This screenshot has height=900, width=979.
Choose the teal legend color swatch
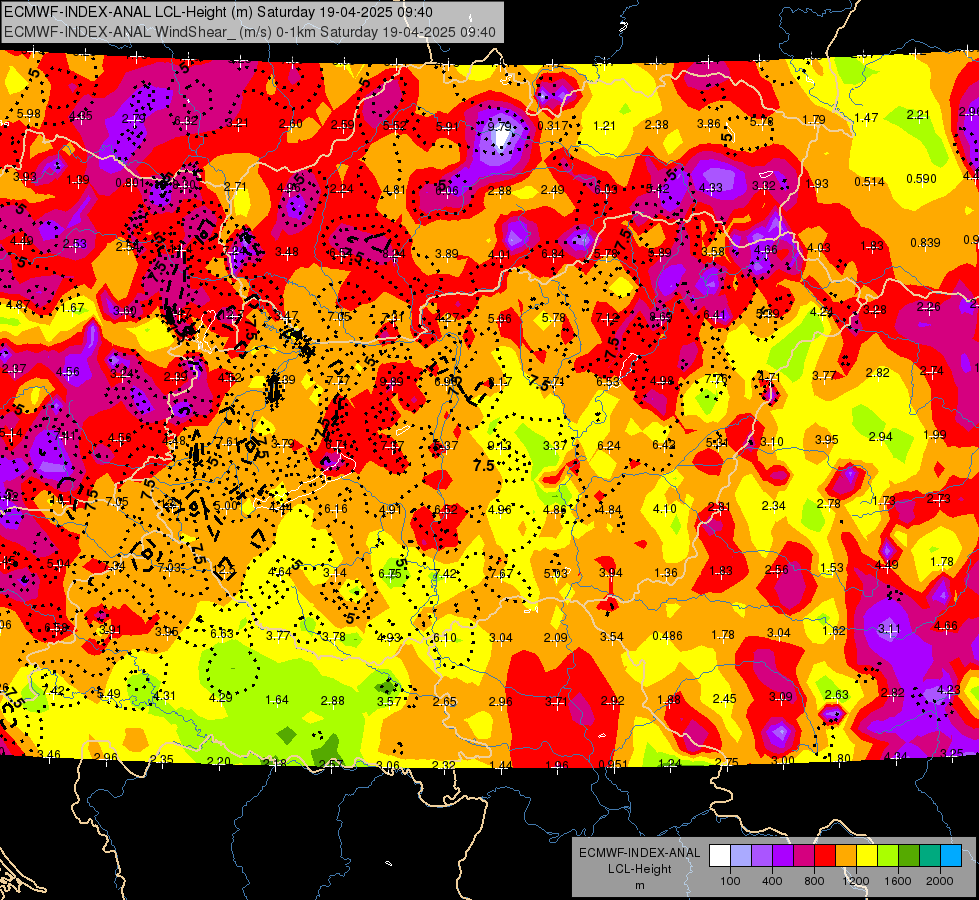point(930,856)
